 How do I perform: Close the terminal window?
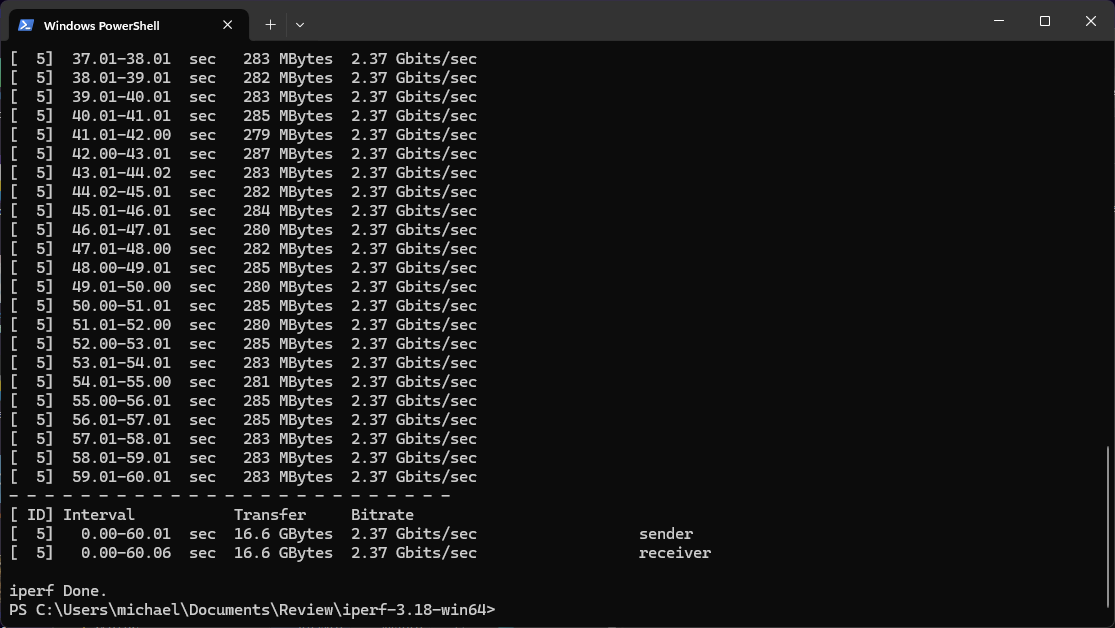pos(1091,21)
